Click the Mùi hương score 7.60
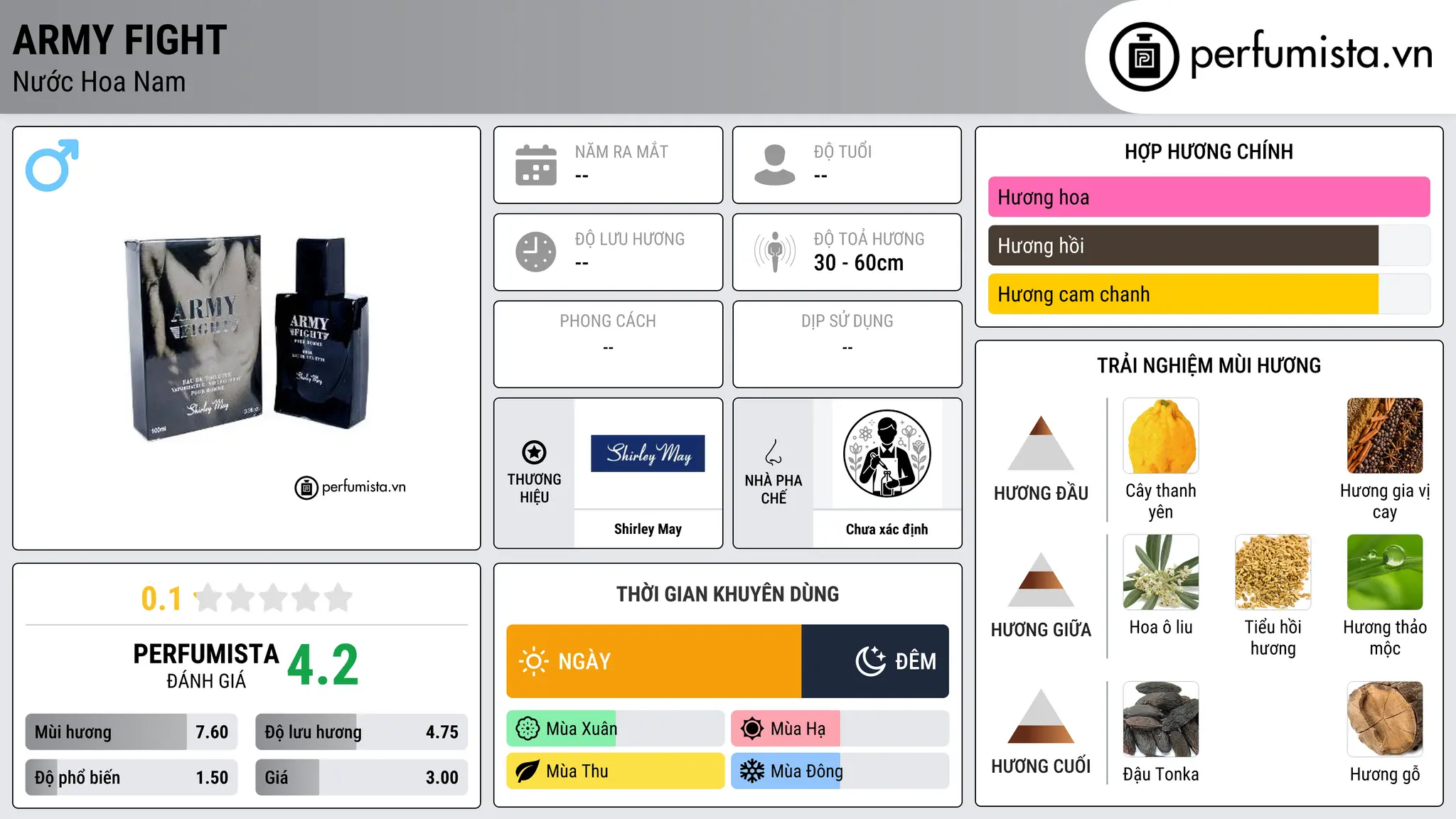The image size is (1456, 819). click(x=212, y=732)
